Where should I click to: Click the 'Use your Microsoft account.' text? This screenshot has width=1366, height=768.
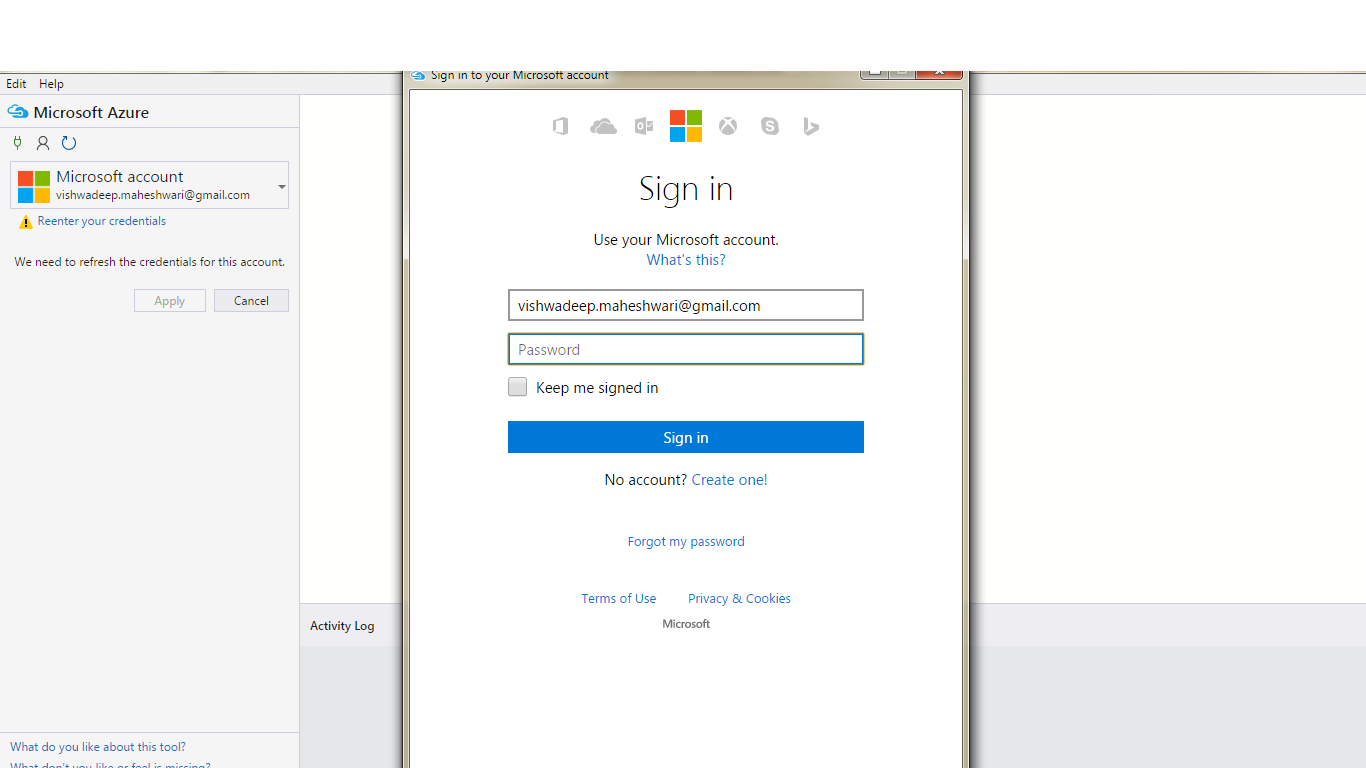pyautogui.click(x=686, y=240)
